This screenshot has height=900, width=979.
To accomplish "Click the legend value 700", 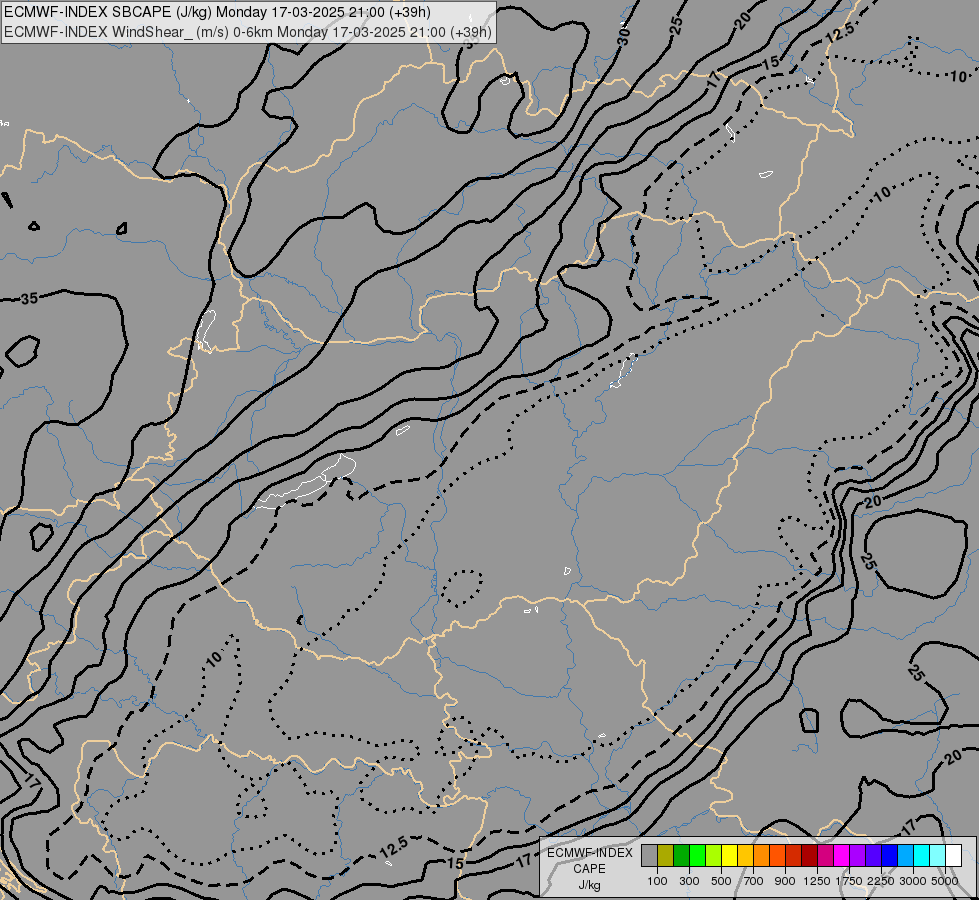I will tap(754, 881).
